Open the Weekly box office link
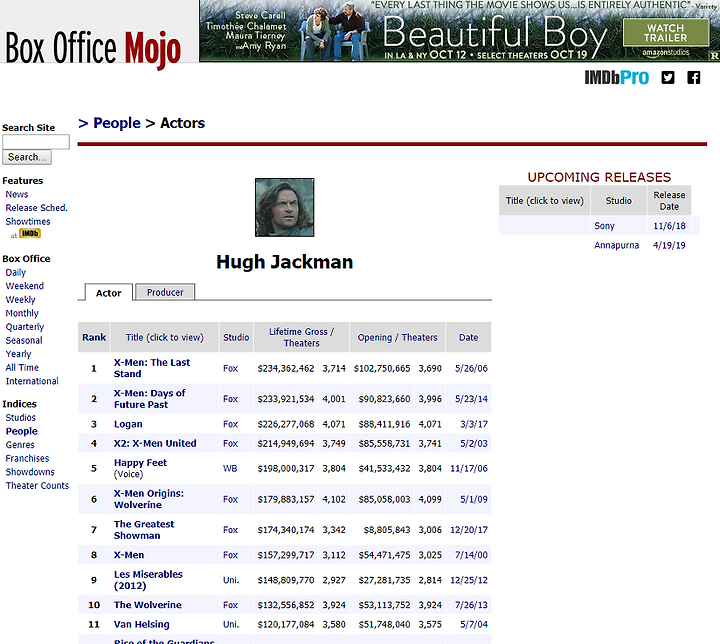The image size is (720, 644). [x=20, y=299]
